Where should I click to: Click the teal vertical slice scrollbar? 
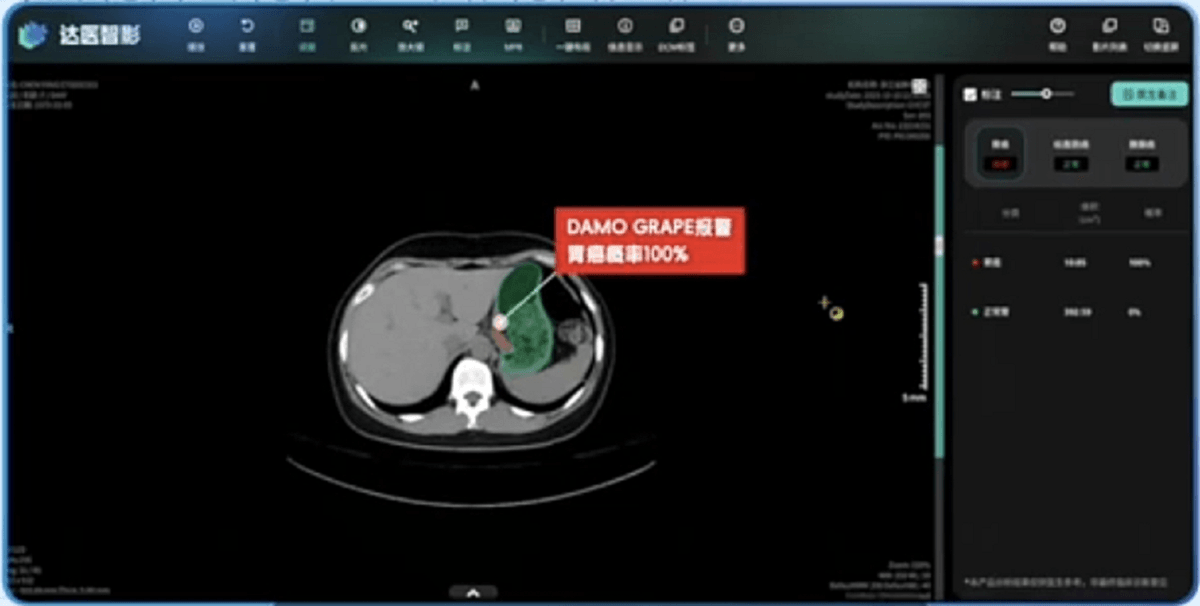(x=938, y=300)
